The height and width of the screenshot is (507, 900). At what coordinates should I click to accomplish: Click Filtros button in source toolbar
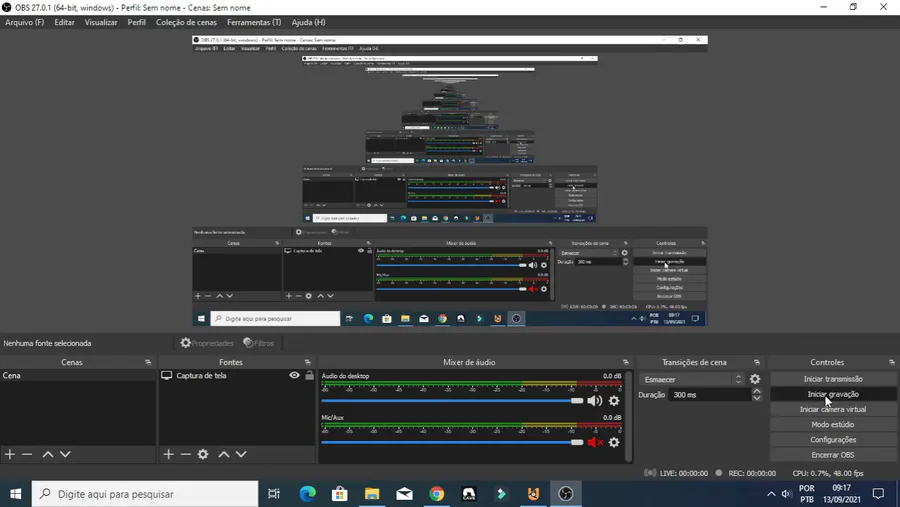(259, 343)
